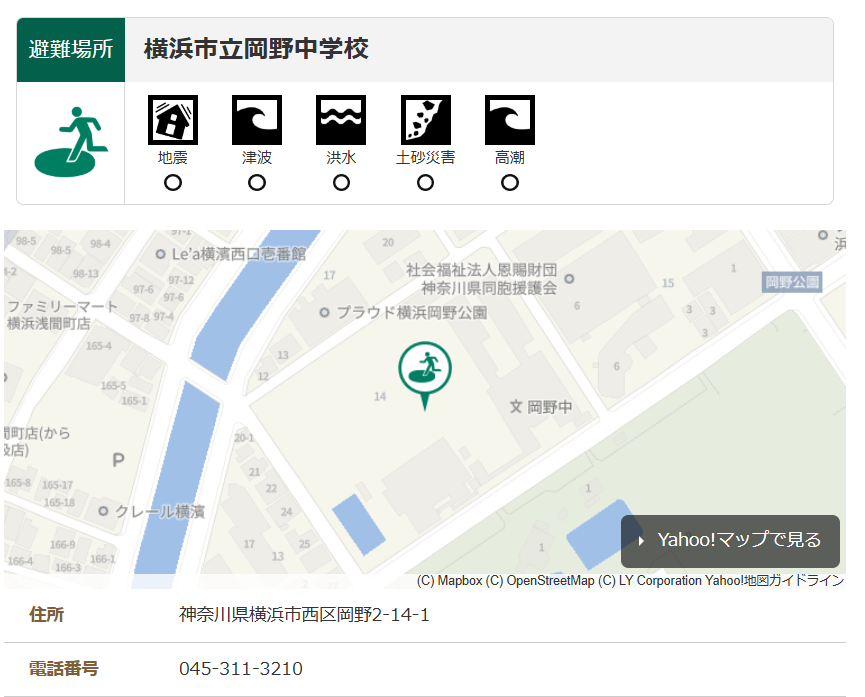Viewport: 865px width, 697px height.
Task: Select the green evacuation pin on map
Action: tap(425, 375)
